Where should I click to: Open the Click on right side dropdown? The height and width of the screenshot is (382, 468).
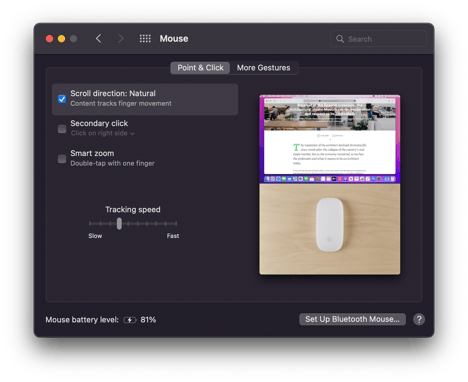(x=103, y=133)
